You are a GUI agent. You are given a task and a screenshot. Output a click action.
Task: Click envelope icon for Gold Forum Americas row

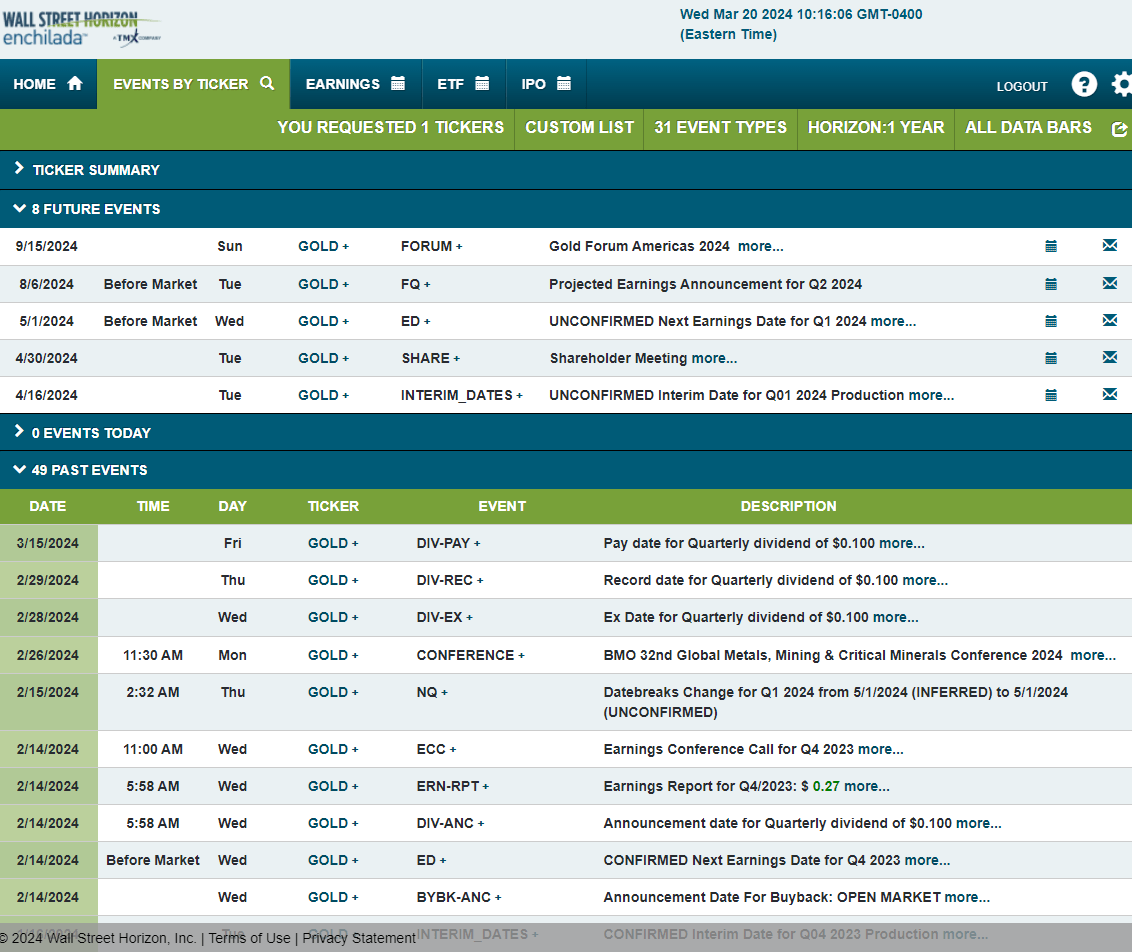click(x=1109, y=246)
